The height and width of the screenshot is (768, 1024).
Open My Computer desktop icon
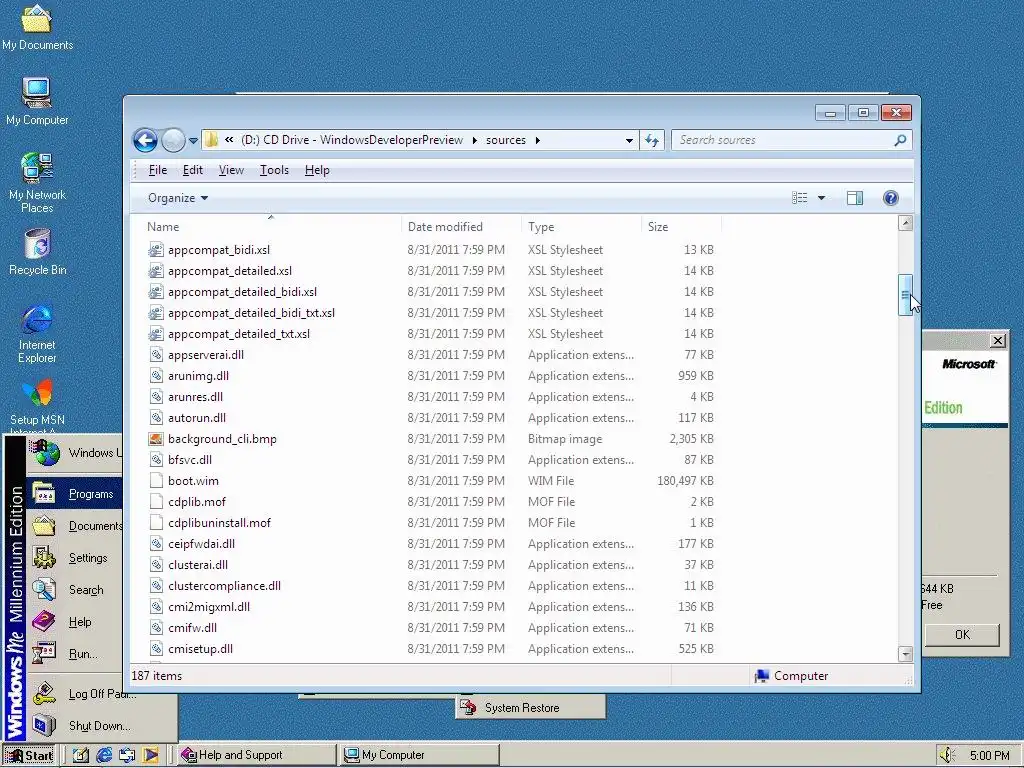pos(37,101)
